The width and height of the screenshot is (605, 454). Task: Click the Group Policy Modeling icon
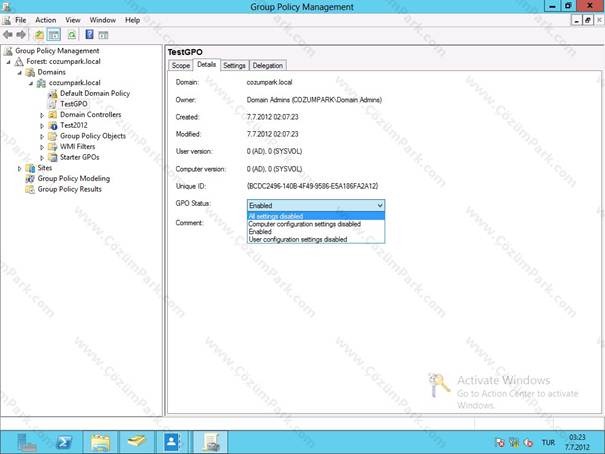click(x=30, y=179)
